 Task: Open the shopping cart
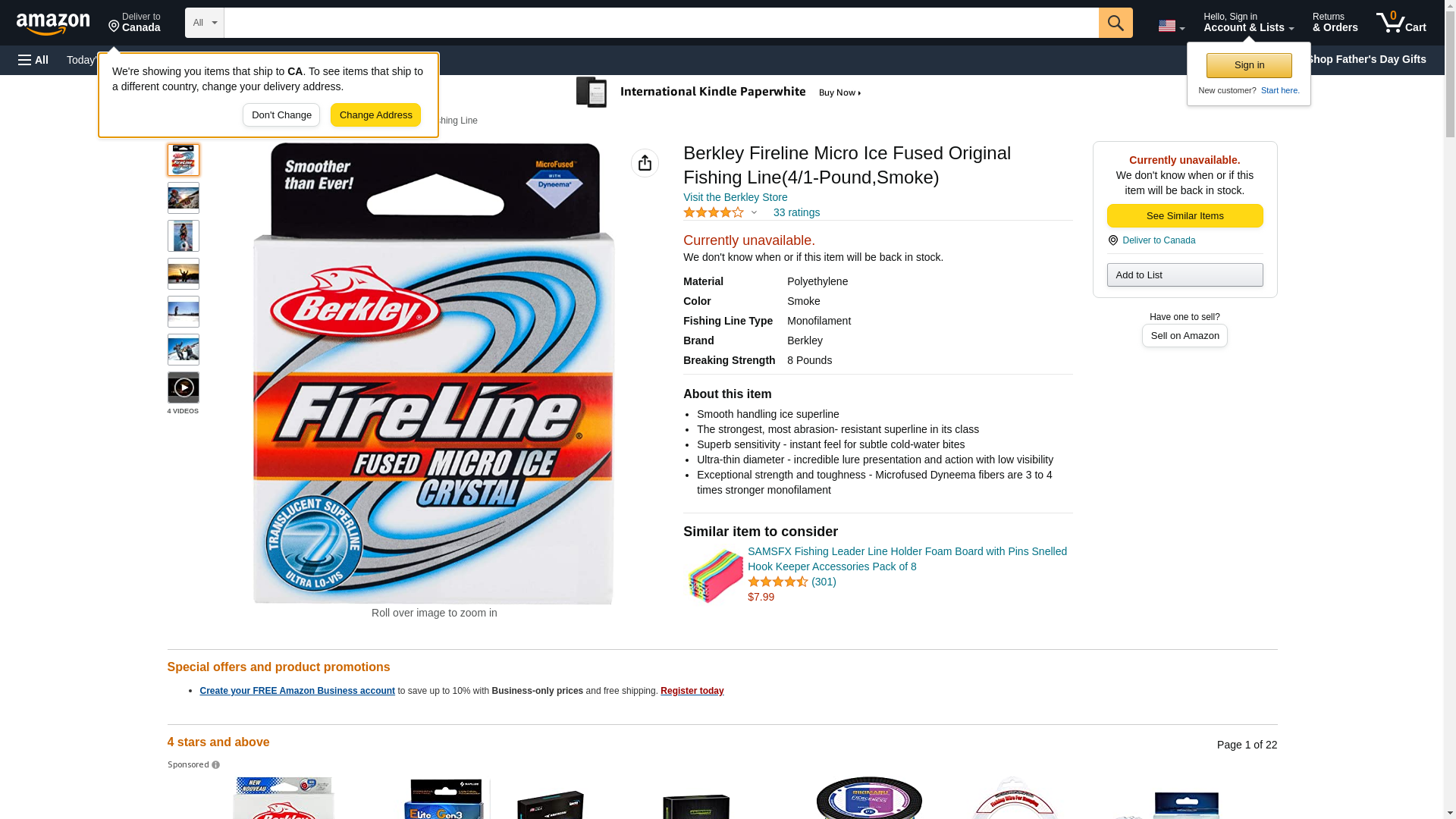[1401, 23]
